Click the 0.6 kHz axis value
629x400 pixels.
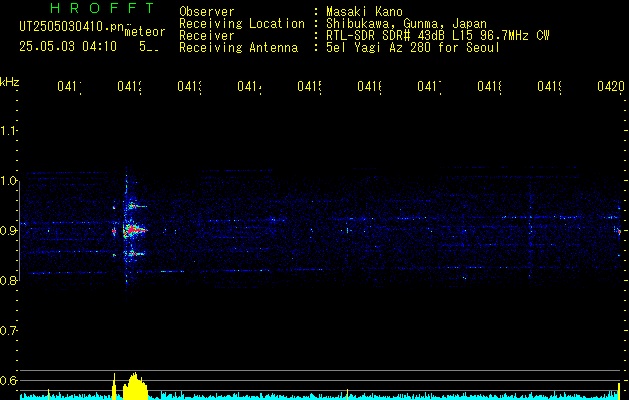tap(8, 380)
